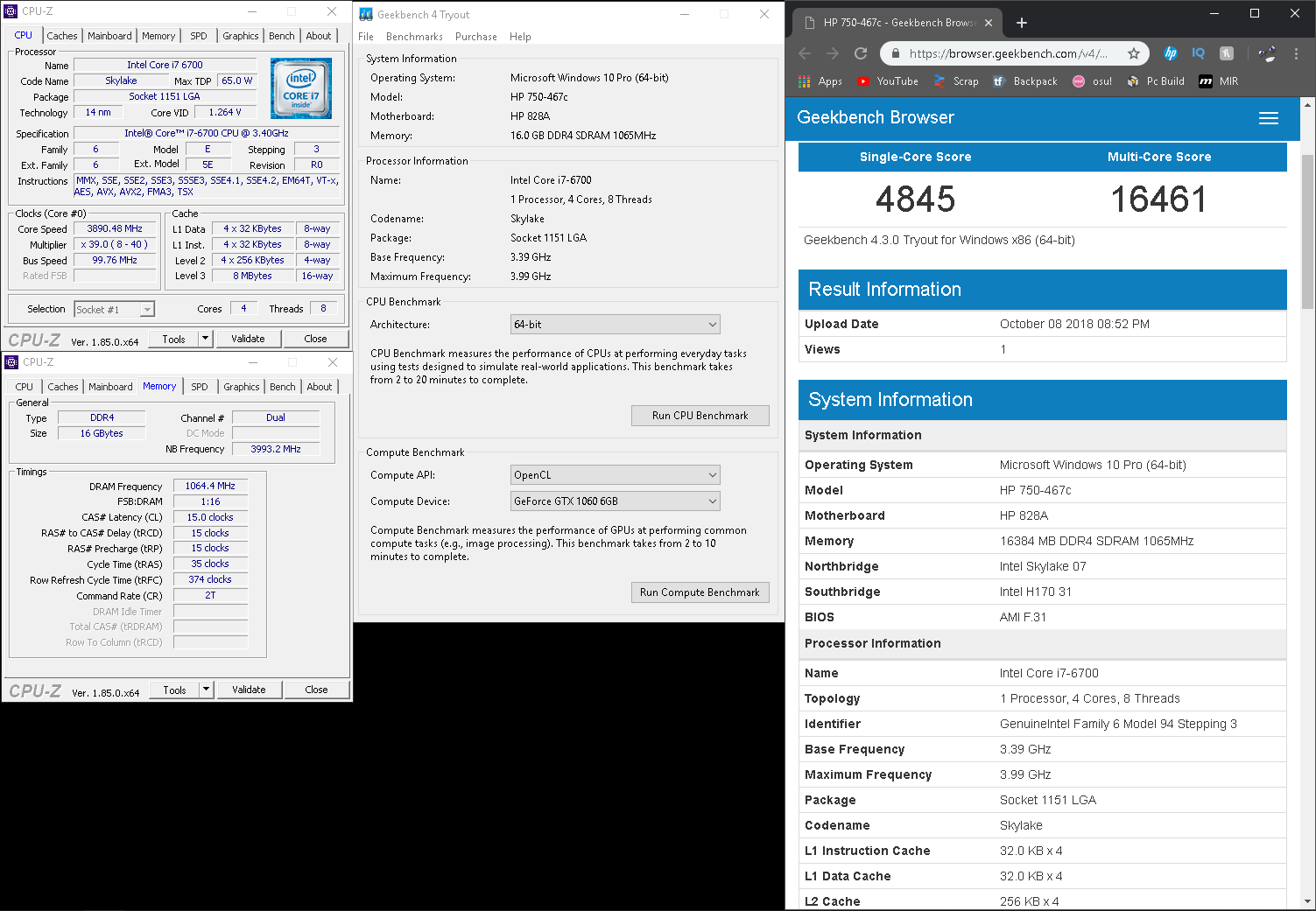Click Tools button in lower CPU-Z window
1316x911 pixels.
(174, 690)
